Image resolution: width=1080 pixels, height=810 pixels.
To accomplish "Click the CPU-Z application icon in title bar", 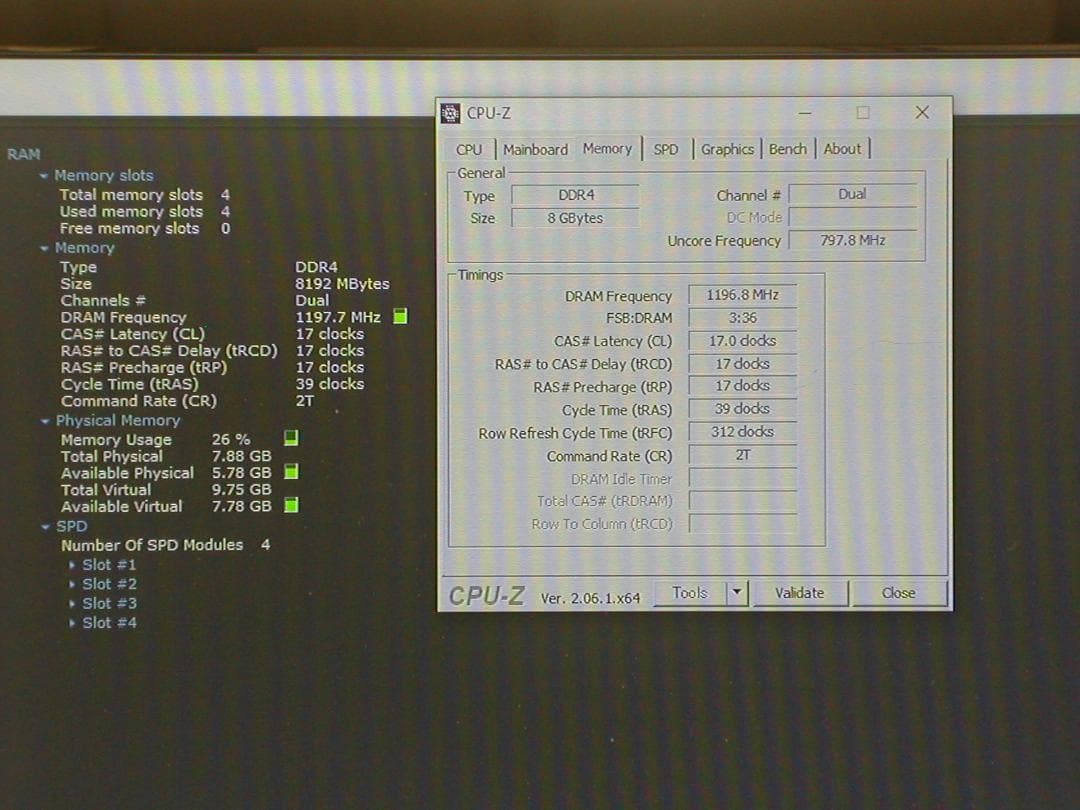I will [x=450, y=113].
